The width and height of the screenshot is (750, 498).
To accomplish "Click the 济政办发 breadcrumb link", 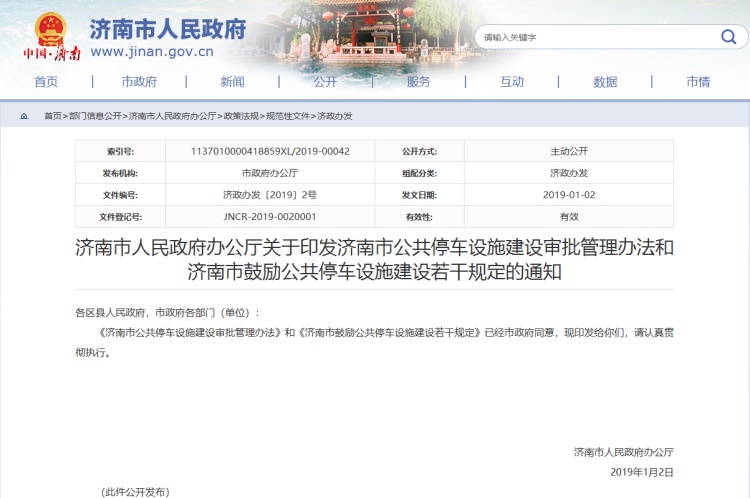I will 335,116.
